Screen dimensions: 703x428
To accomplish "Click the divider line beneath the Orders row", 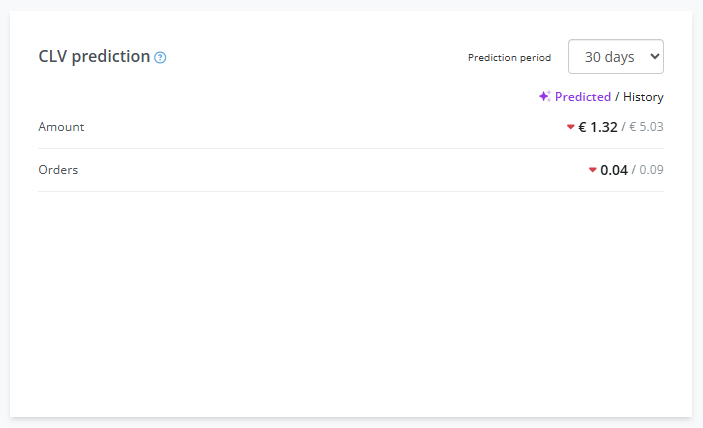I will click(350, 191).
